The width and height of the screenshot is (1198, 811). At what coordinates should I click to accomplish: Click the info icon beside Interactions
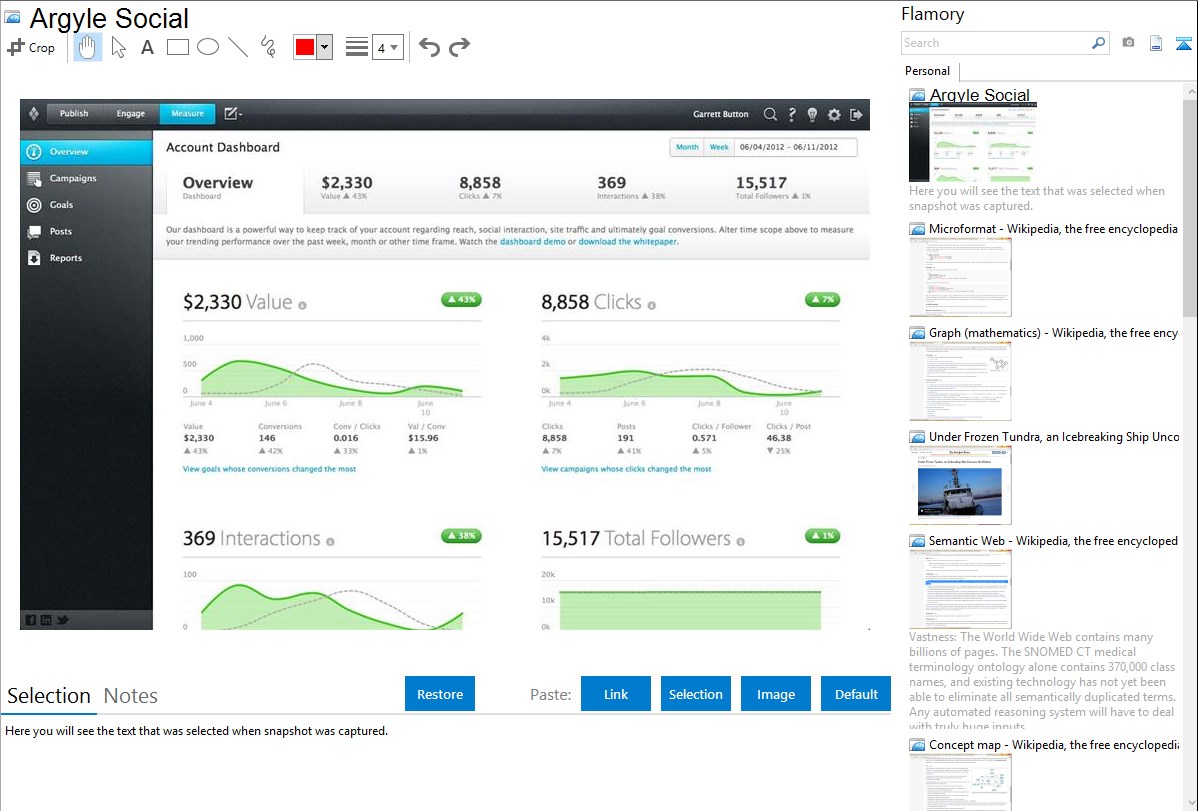pos(330,542)
